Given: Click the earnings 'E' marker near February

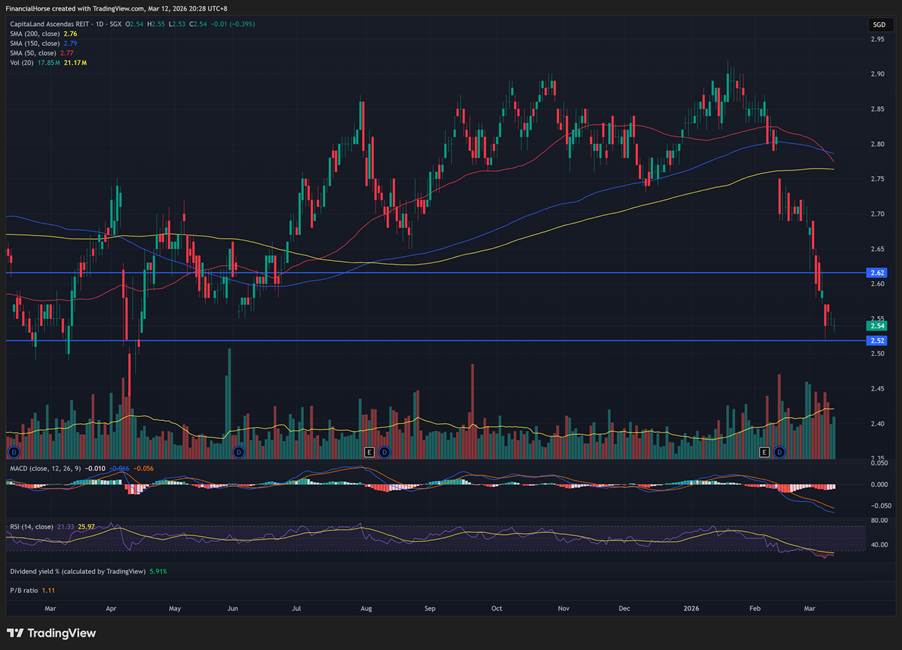Looking at the screenshot, I should 765,453.
